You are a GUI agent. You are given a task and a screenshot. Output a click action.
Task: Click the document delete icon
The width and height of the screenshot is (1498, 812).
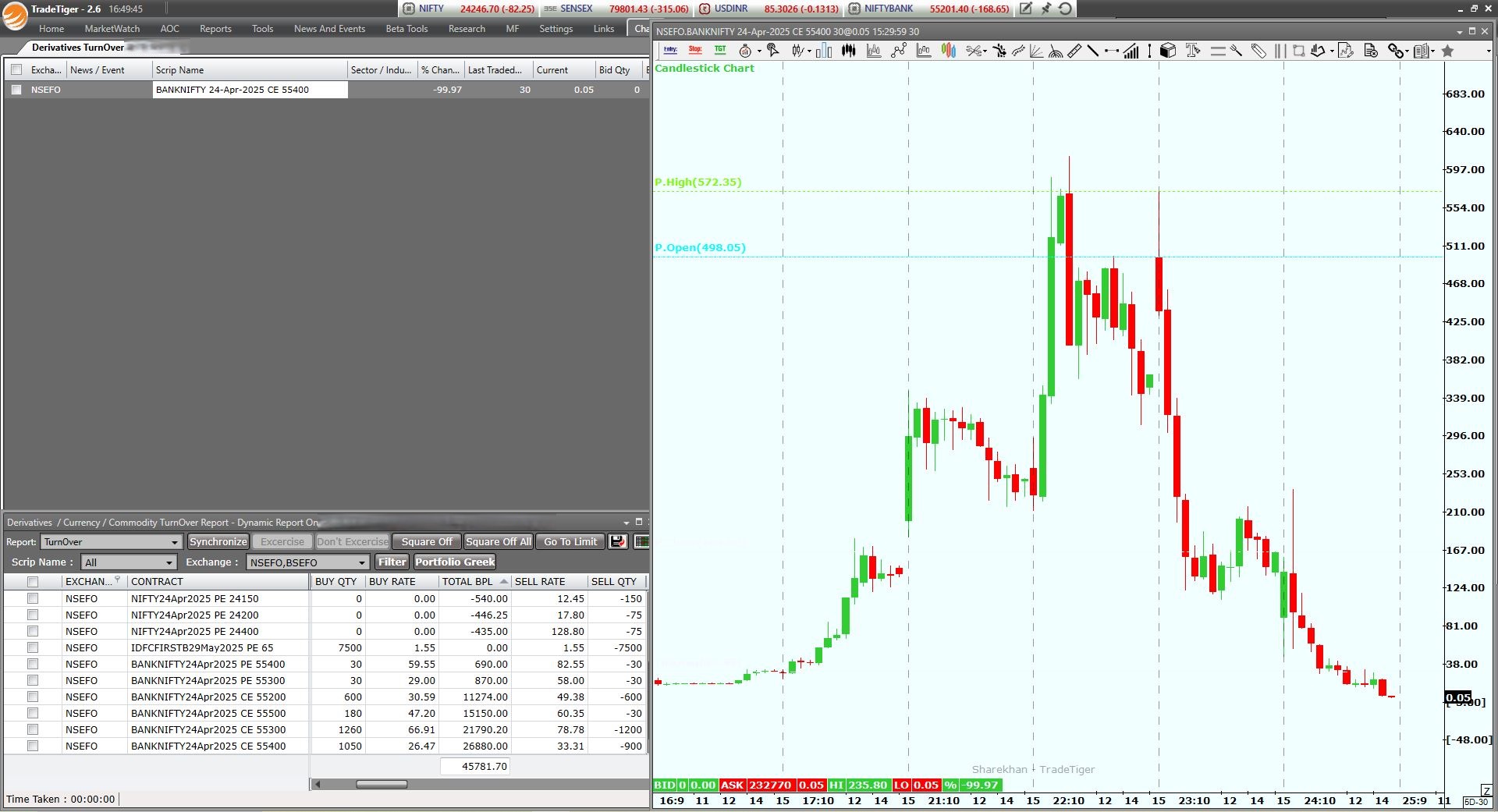pyautogui.click(x=1371, y=51)
